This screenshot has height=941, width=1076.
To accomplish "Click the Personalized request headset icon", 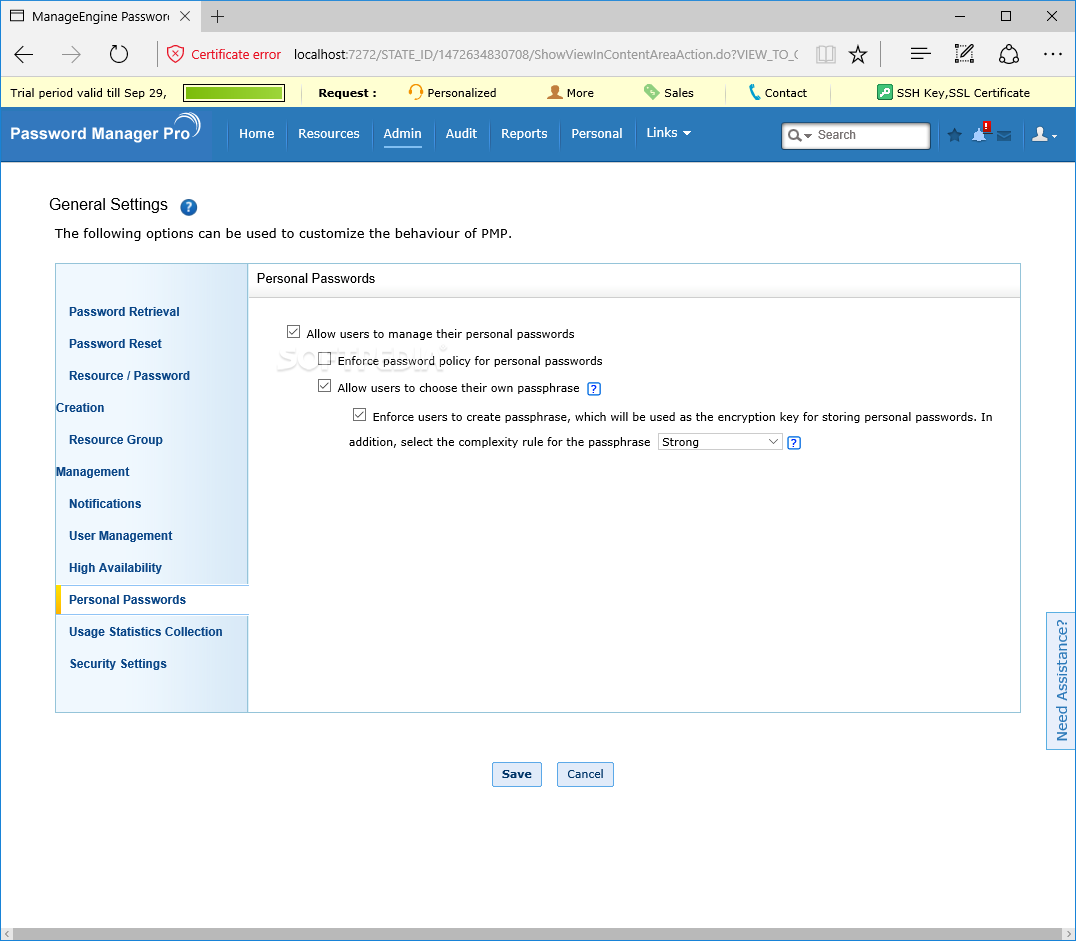I will click(415, 92).
